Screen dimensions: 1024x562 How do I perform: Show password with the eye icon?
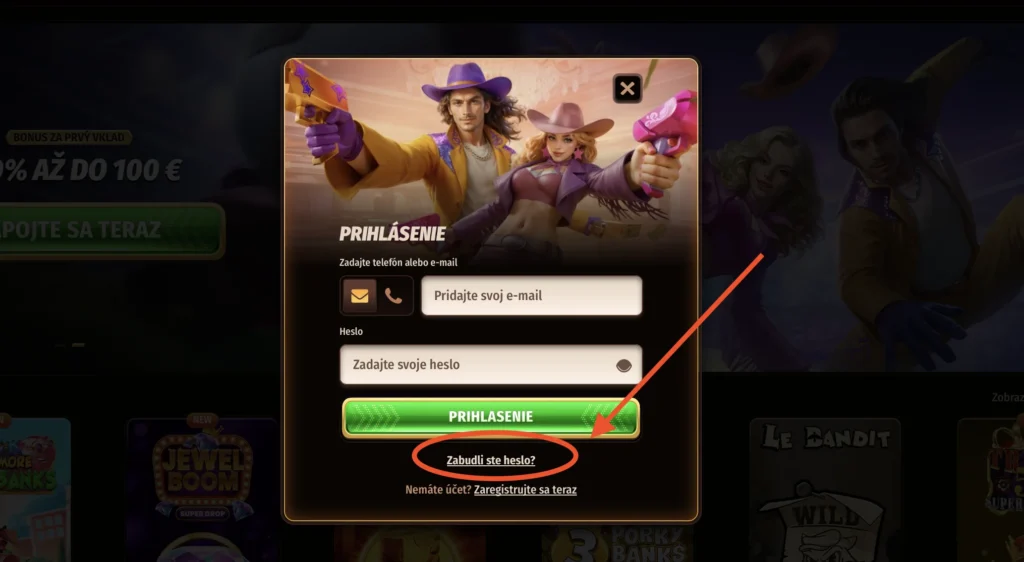(x=624, y=365)
